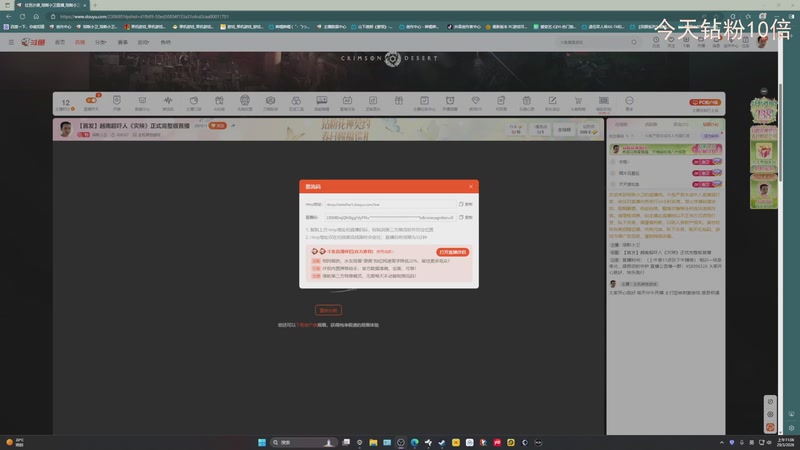
Task: Open the wallet icon in the streamer toolbar
Action: (x=193, y=101)
